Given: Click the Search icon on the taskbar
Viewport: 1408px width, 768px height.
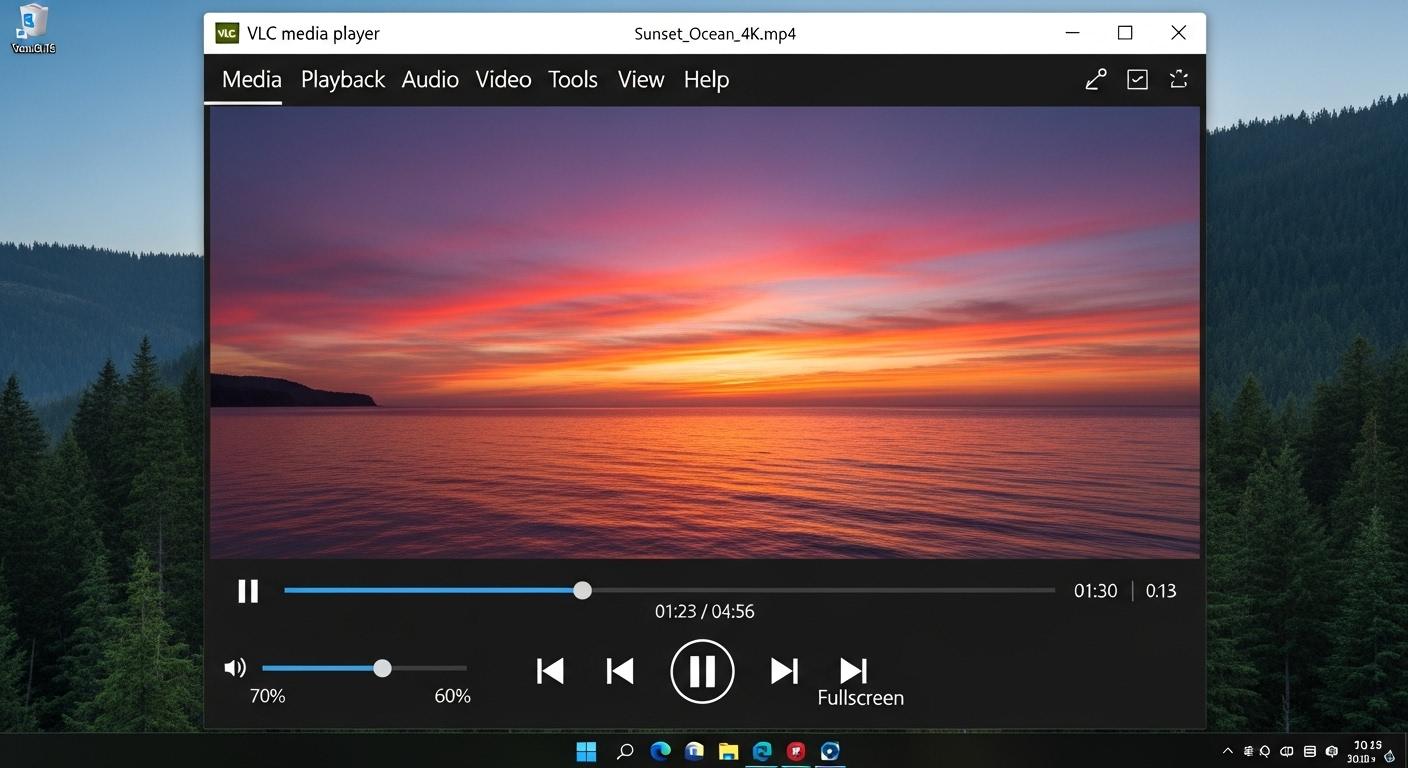Looking at the screenshot, I should [x=624, y=751].
